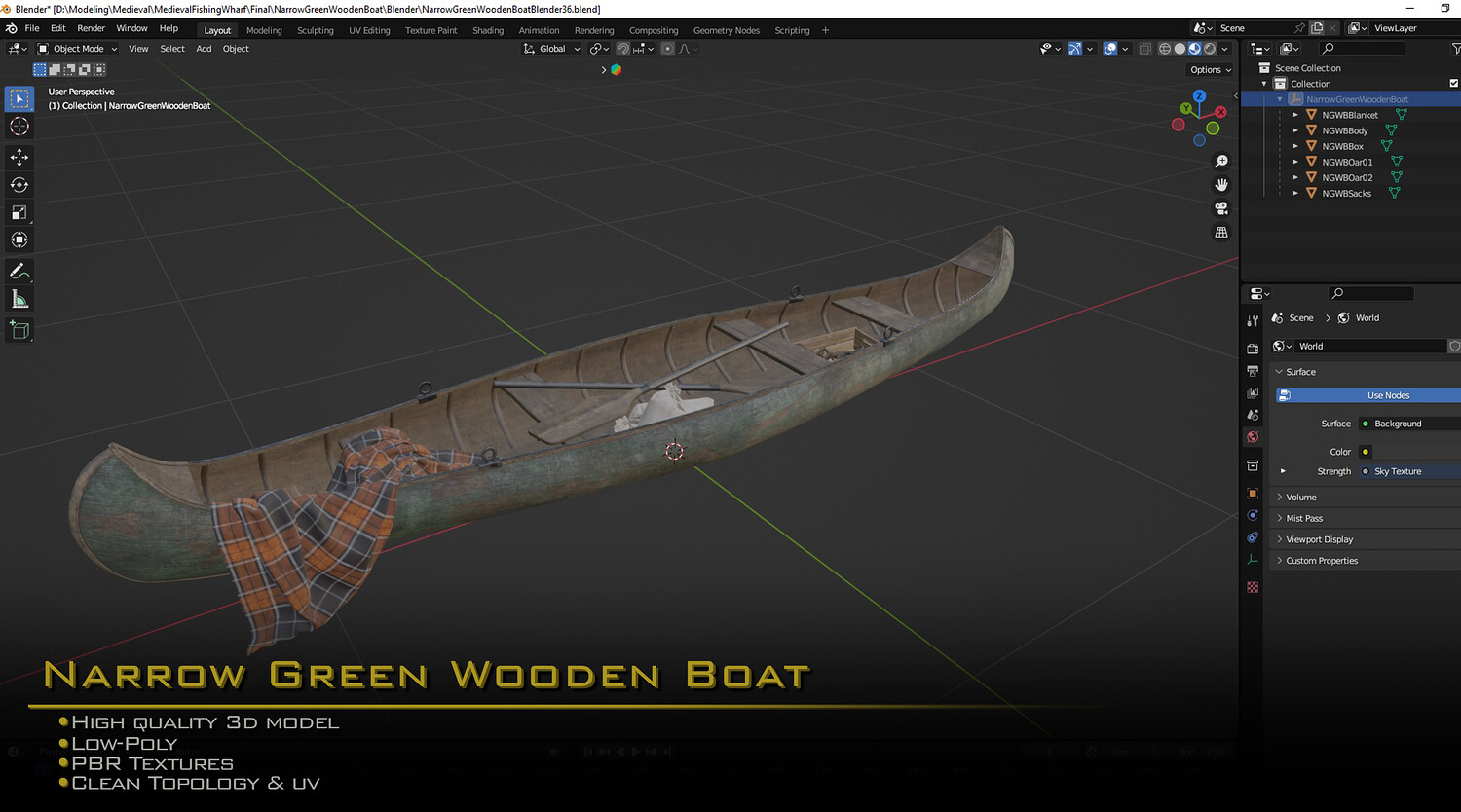Viewport: 1461px width, 812px height.
Task: Select the Scale tool
Action: [x=19, y=212]
